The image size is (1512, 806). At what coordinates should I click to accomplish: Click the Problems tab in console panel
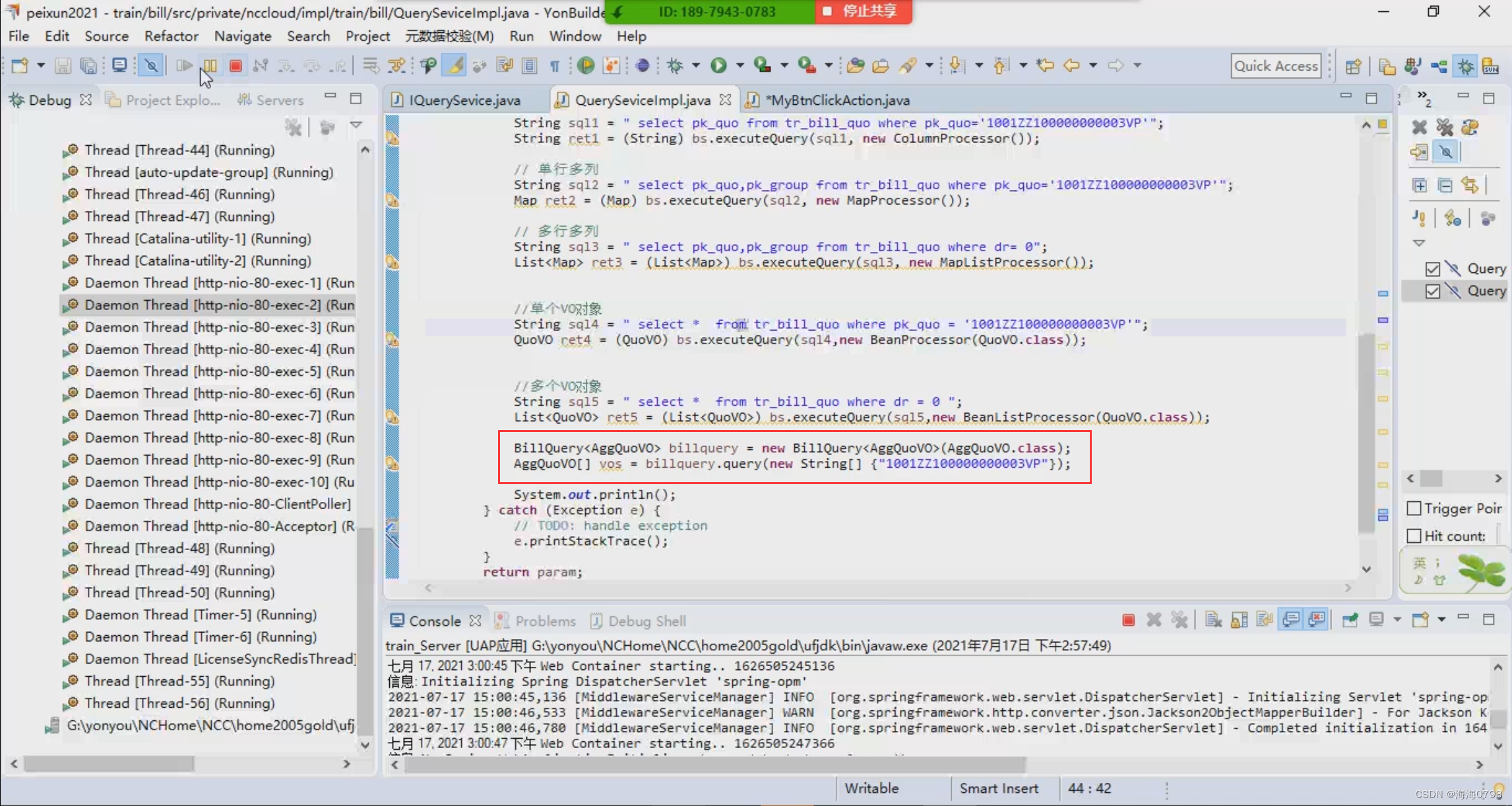click(x=544, y=620)
